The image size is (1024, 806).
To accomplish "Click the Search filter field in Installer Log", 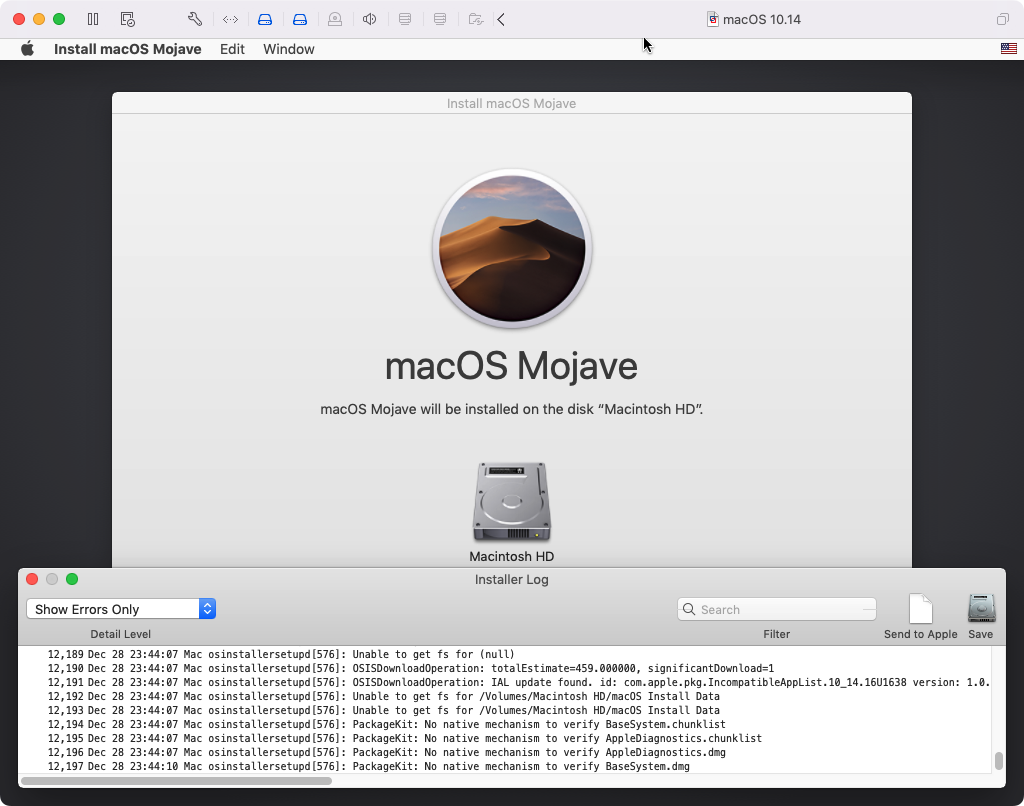I will click(x=776, y=609).
